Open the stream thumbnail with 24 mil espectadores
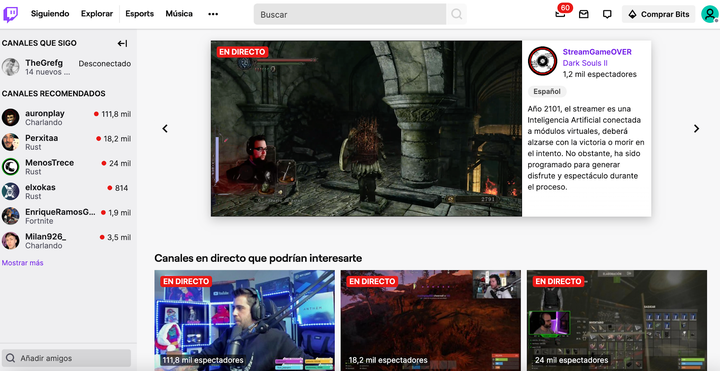Screen dimensions: 720x371 617,320
